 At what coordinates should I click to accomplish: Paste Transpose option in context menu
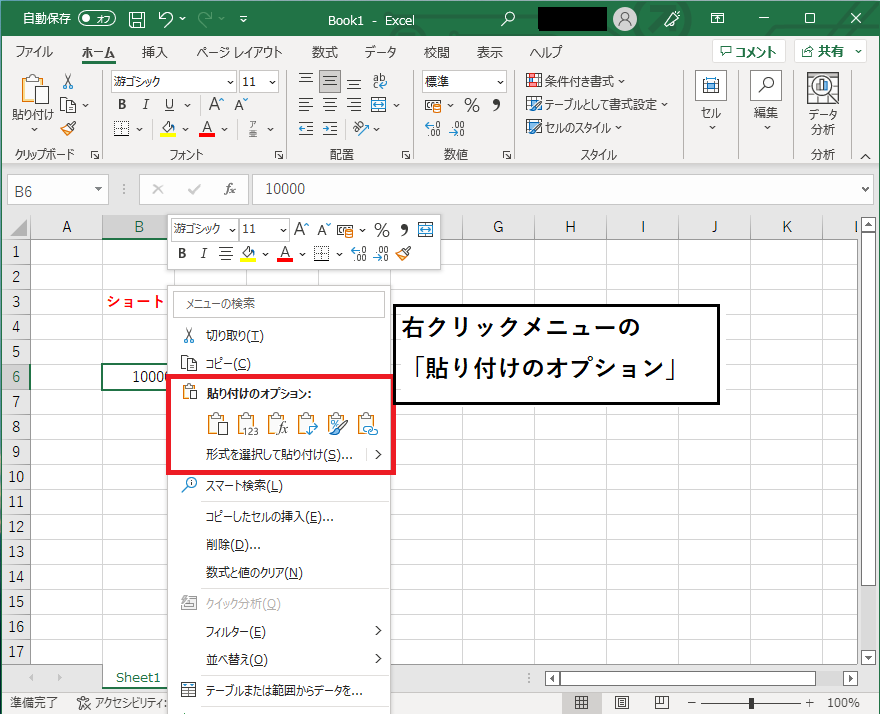(307, 424)
